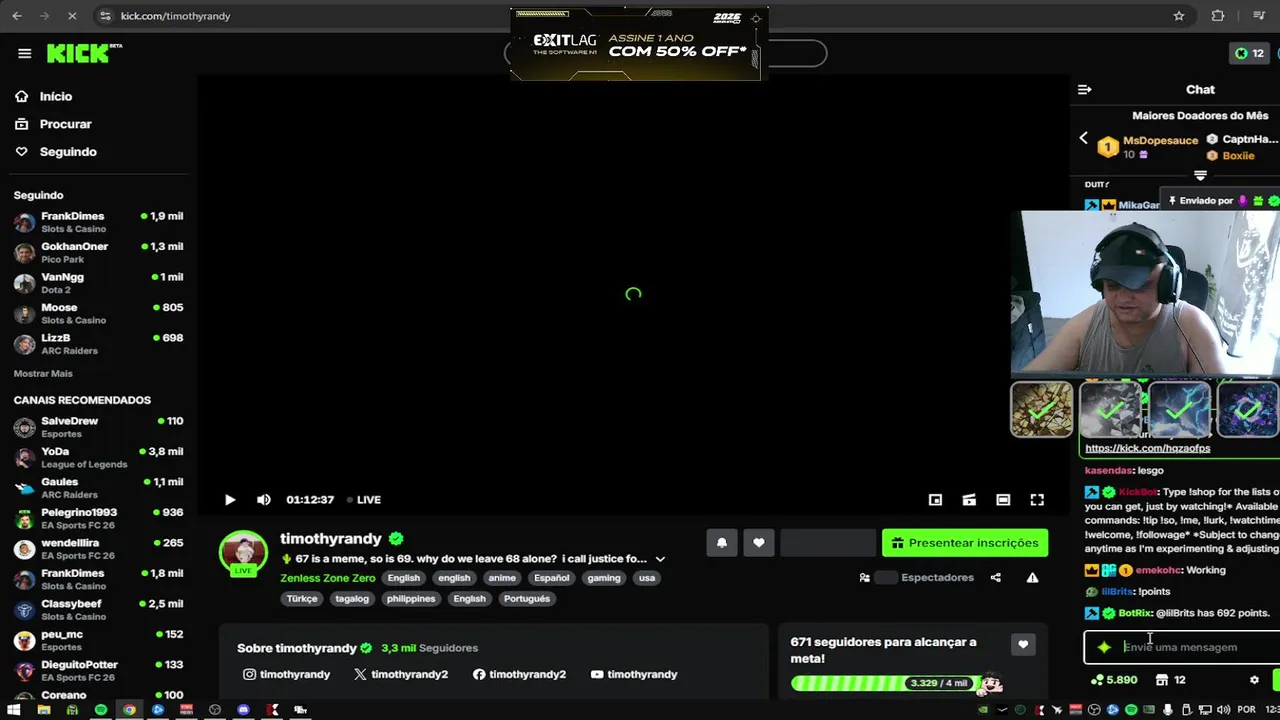Collapse the chat panel
The width and height of the screenshot is (1280, 720).
(x=1084, y=90)
